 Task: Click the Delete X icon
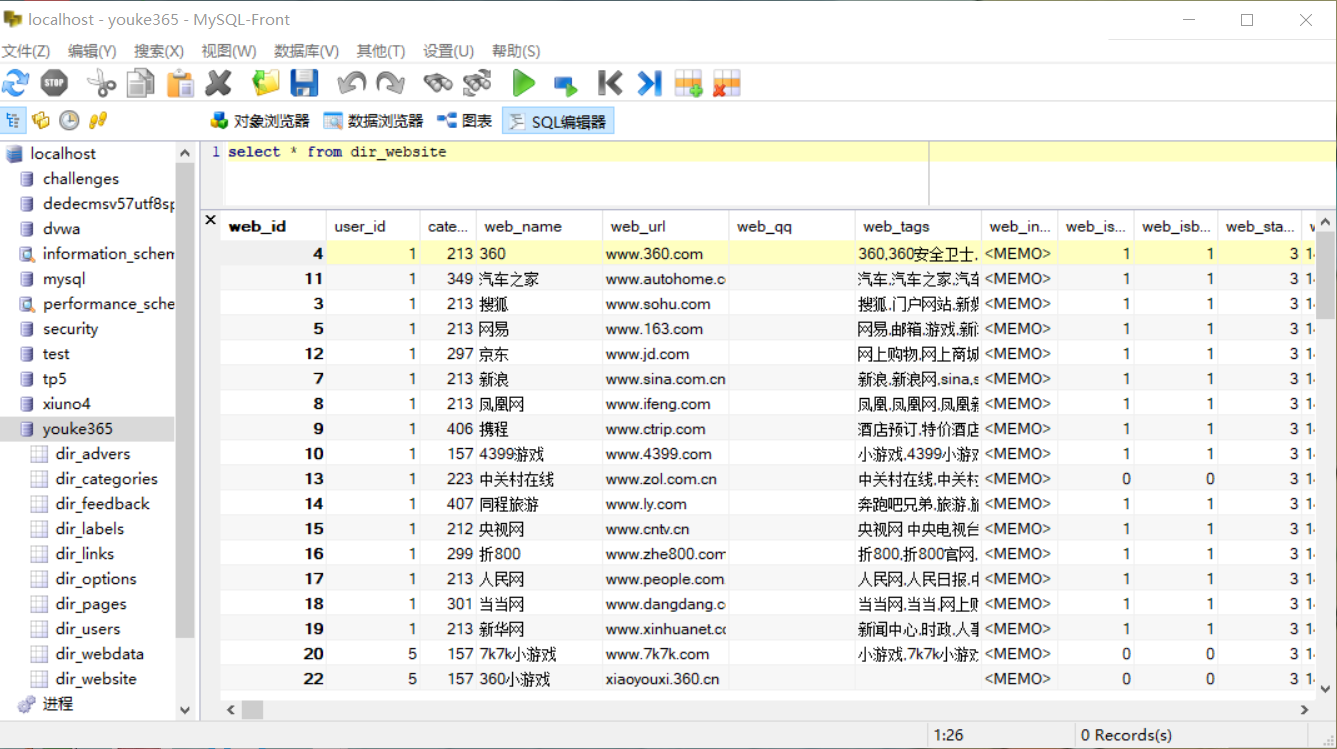pyautogui.click(x=219, y=83)
